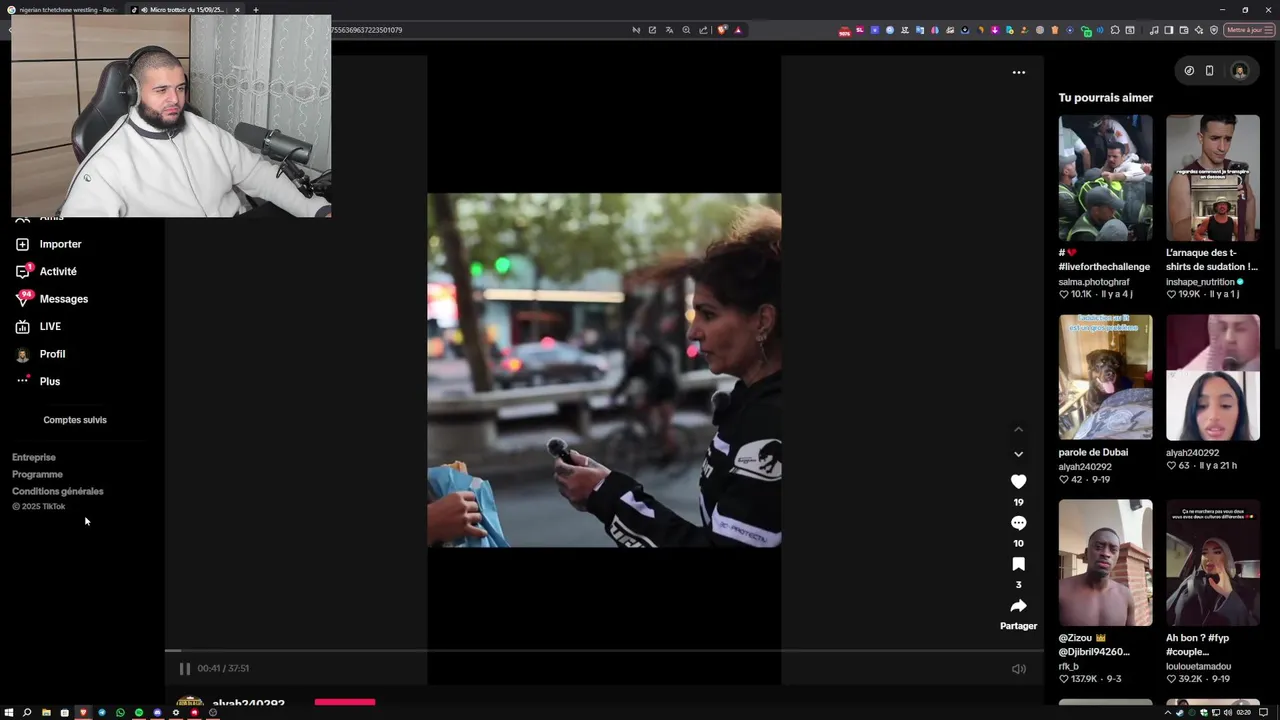Open the #liveforthechallenge recommended video thumbnail
The image size is (1280, 720).
click(1105, 178)
